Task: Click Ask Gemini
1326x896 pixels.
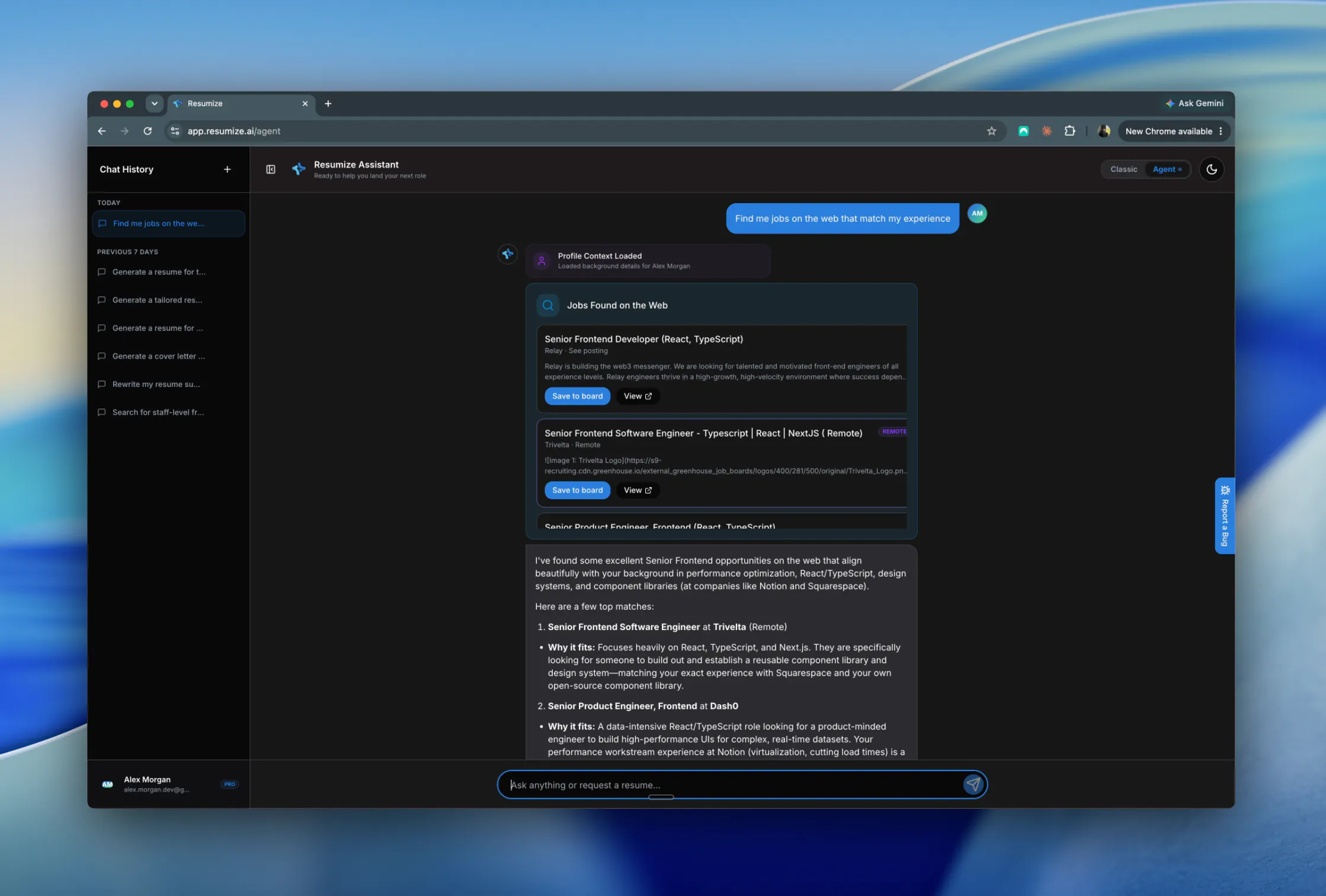Action: pos(1194,104)
